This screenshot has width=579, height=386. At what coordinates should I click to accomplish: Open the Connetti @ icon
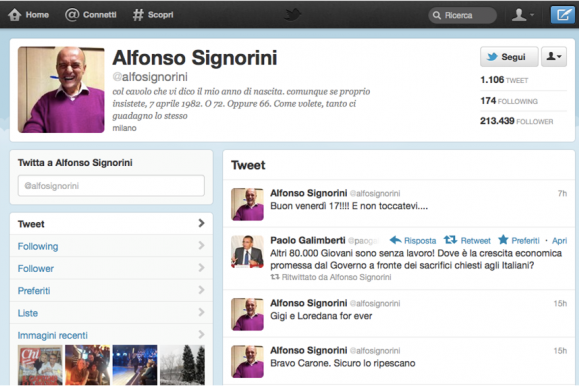tap(72, 15)
